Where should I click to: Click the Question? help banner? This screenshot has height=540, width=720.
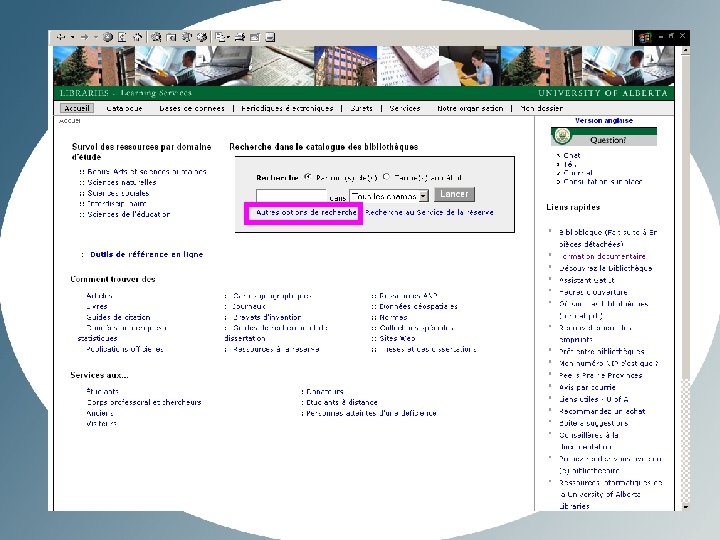tap(604, 136)
